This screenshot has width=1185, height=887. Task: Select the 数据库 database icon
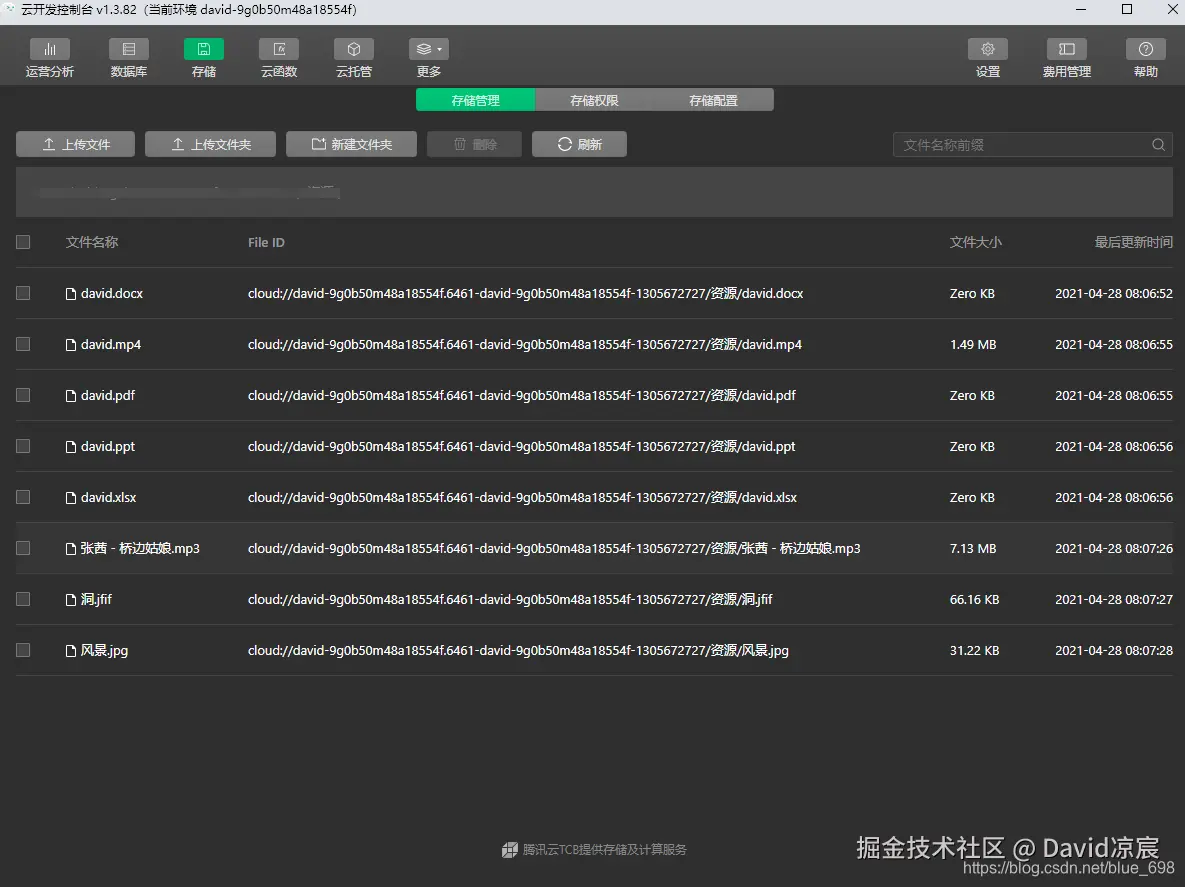(x=128, y=57)
